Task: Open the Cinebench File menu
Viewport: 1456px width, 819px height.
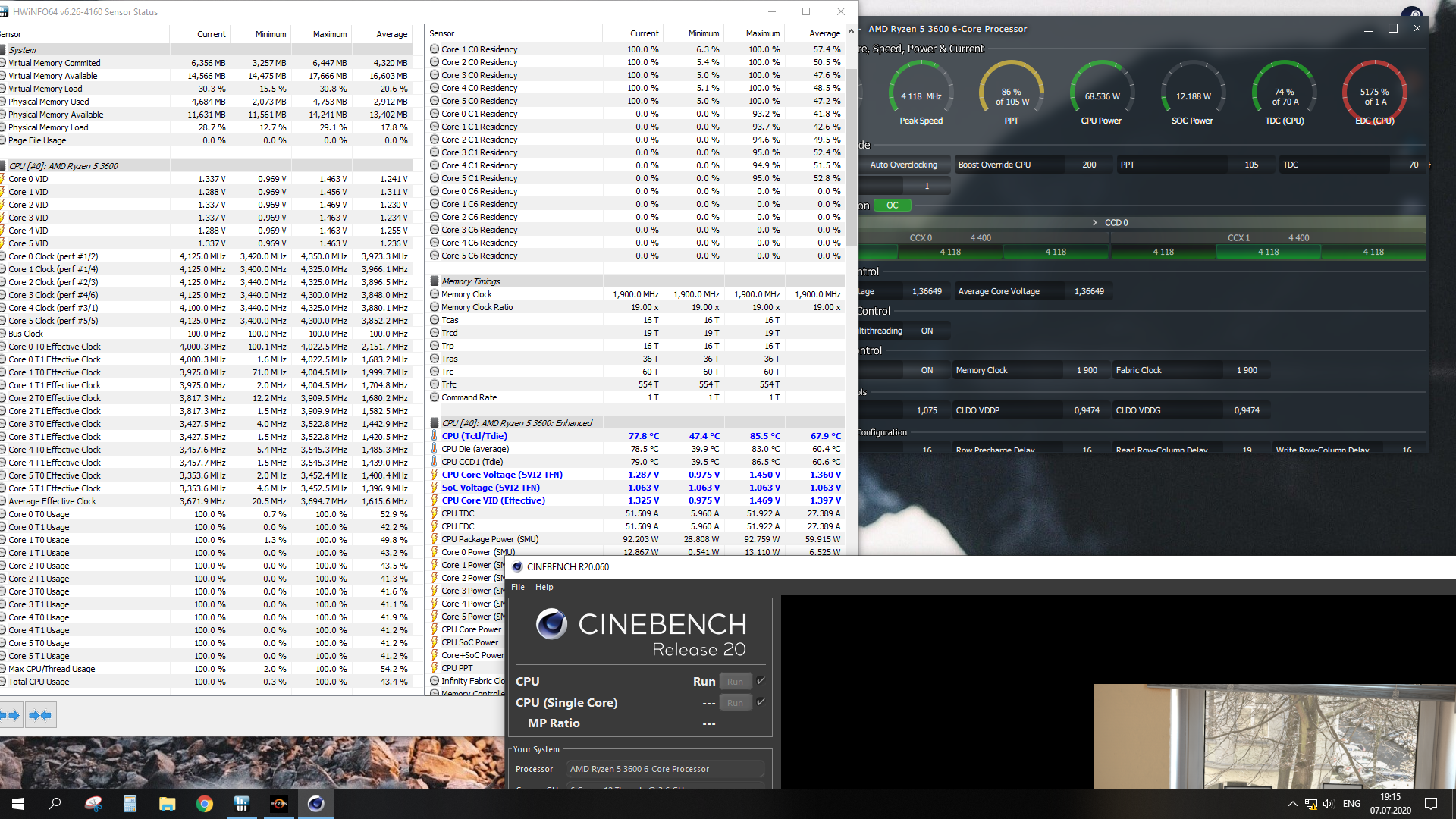Action: point(518,587)
